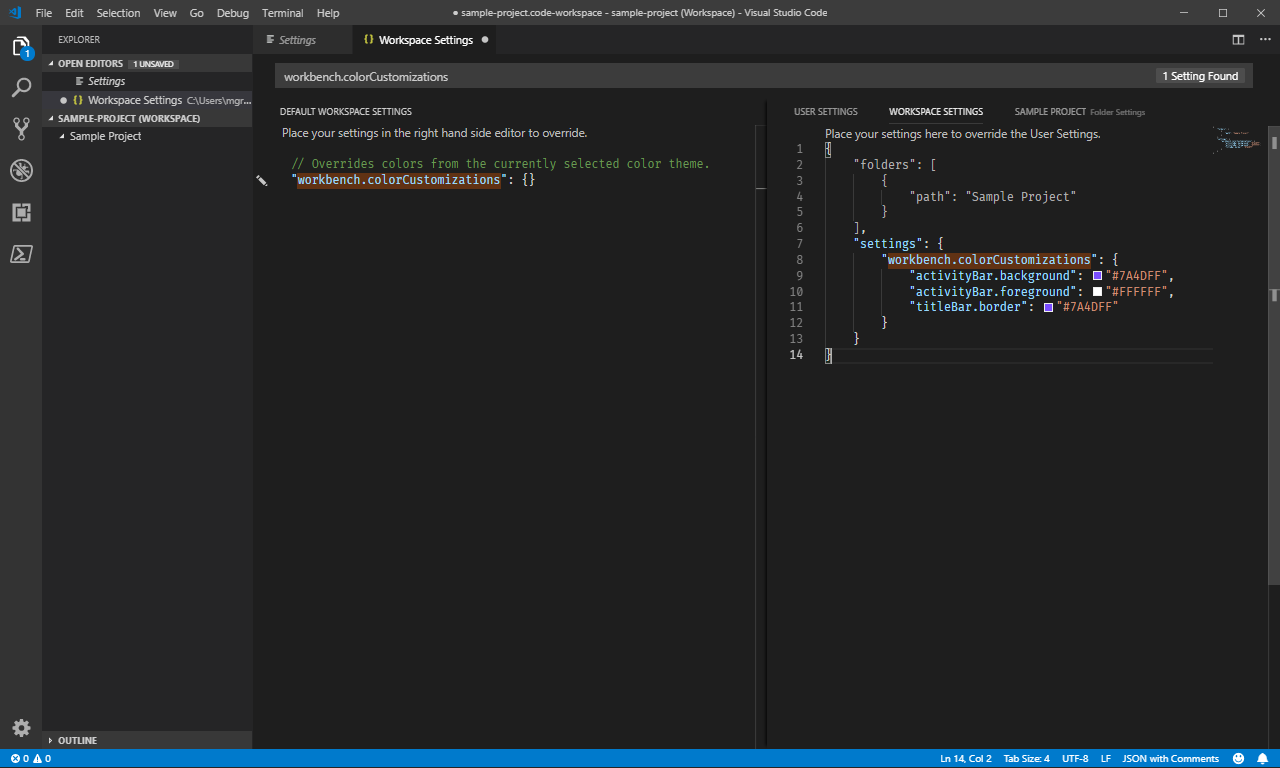The height and width of the screenshot is (768, 1280).
Task: Open the Extensions view icon
Action: (21, 212)
